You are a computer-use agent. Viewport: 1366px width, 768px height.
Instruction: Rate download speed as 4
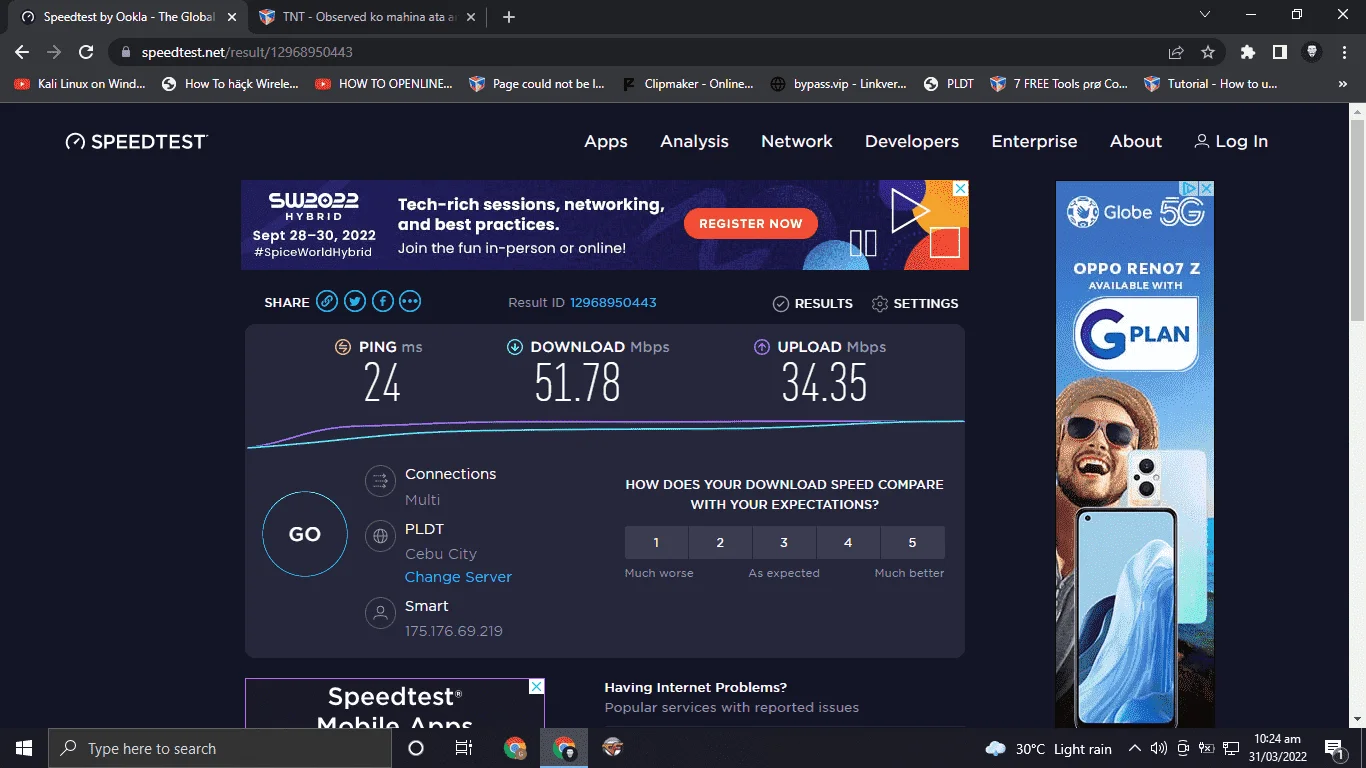(848, 542)
